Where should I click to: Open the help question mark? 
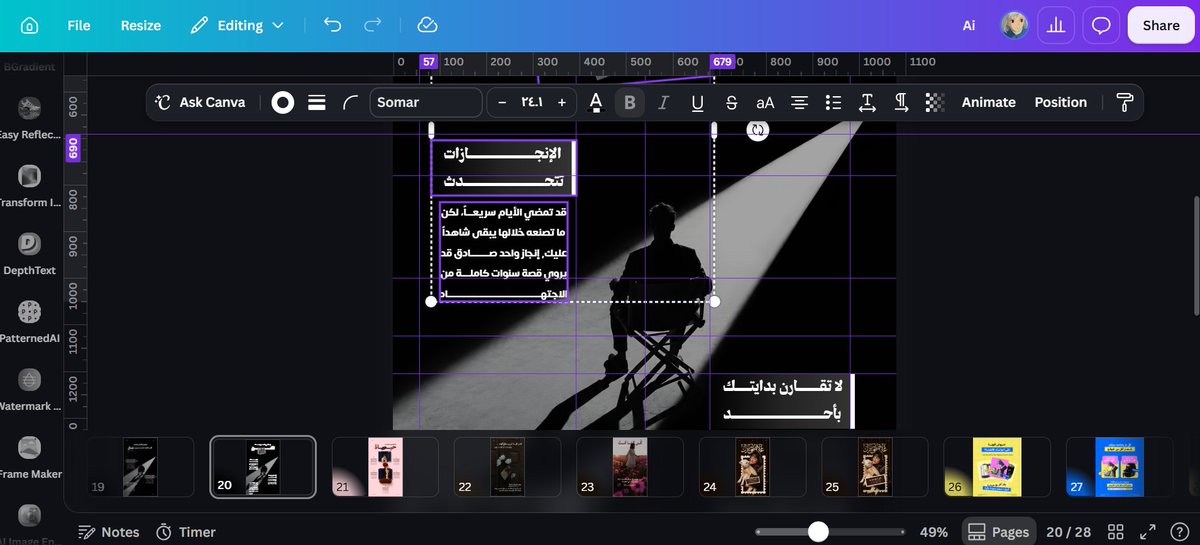click(1178, 532)
